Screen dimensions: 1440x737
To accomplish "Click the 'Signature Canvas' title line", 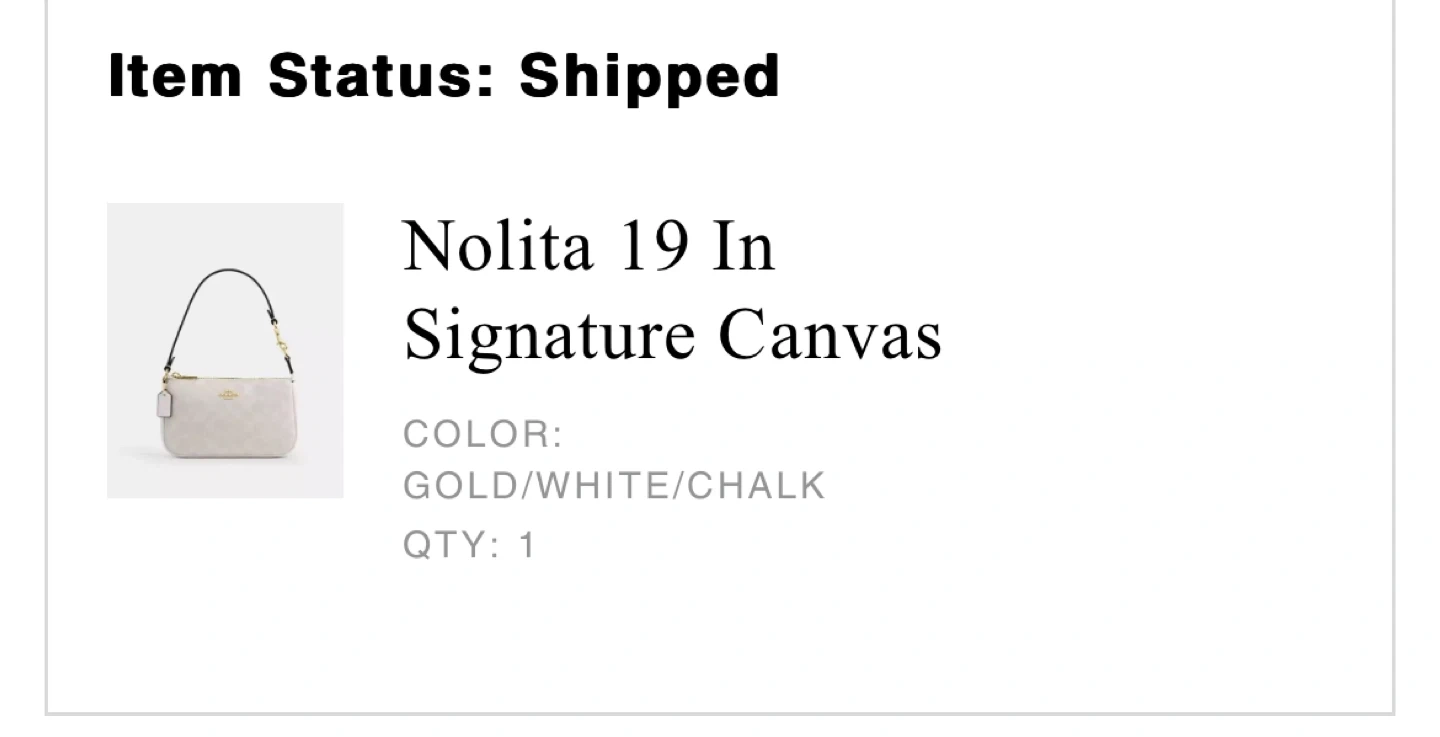I will pos(672,334).
